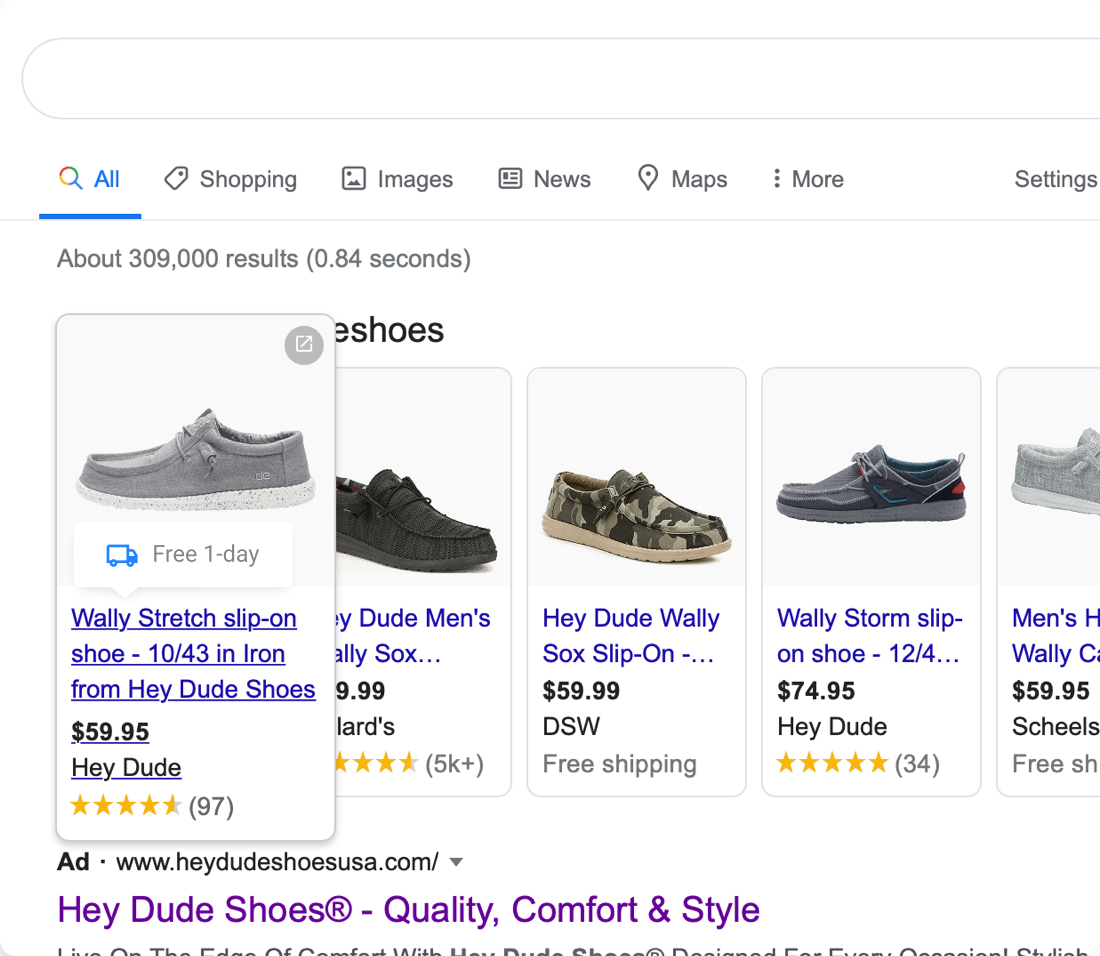Click the black Wally Sox shoe image
Screen dimensions: 1100x956
pos(415,518)
